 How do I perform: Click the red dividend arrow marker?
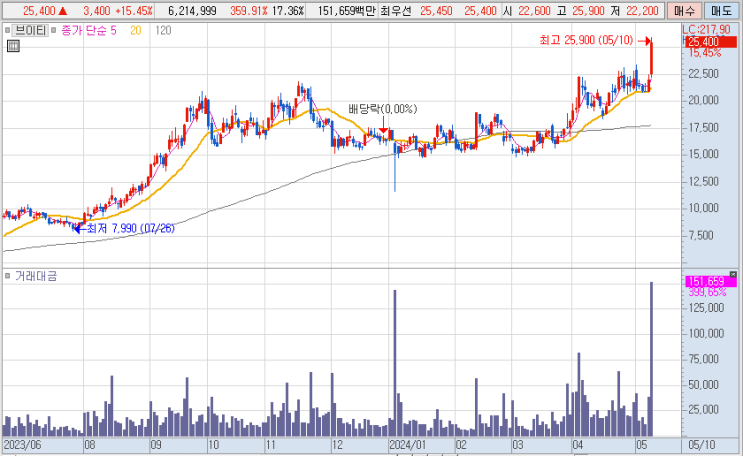383,125
